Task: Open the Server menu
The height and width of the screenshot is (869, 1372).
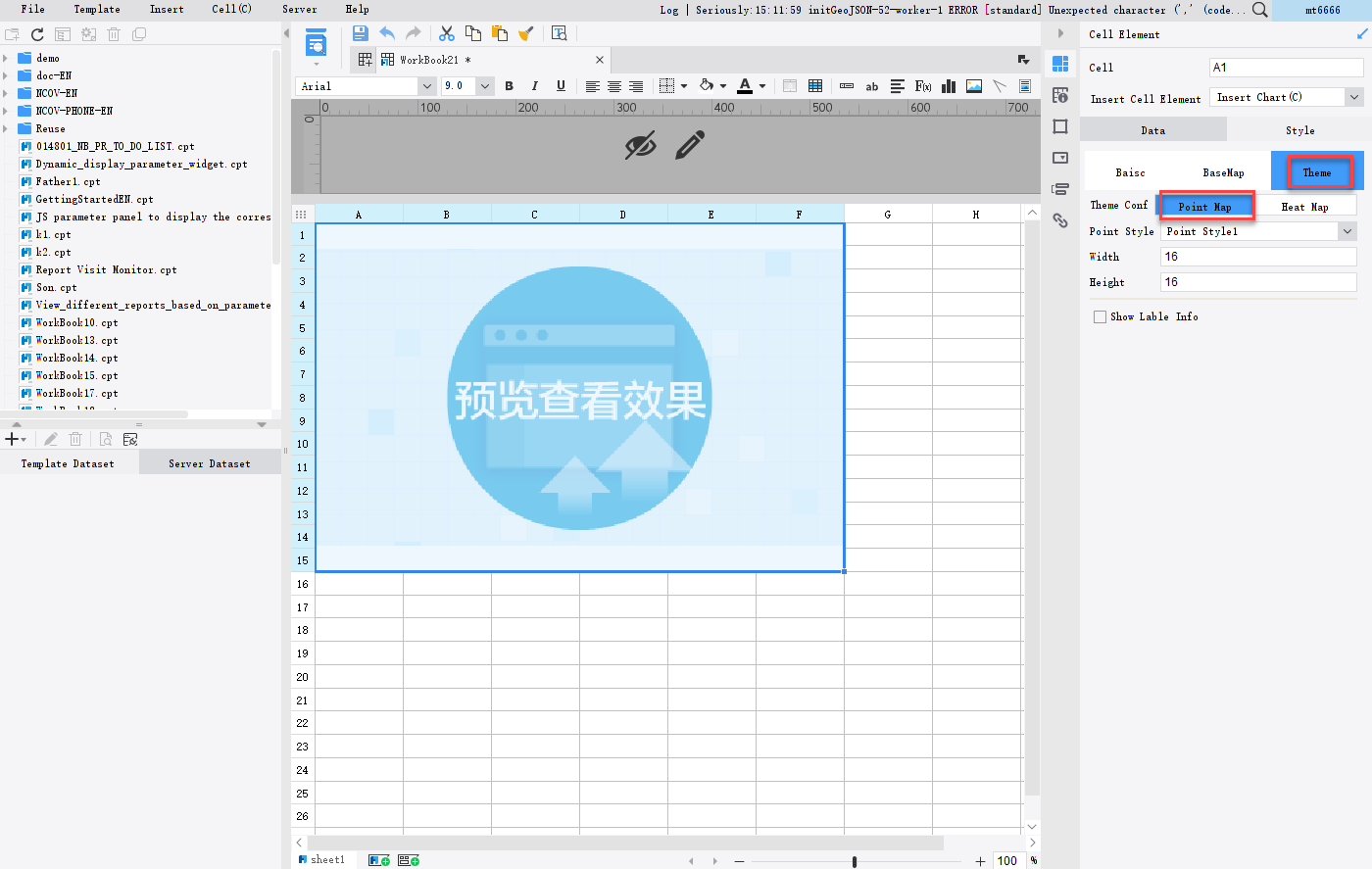Action: (299, 10)
